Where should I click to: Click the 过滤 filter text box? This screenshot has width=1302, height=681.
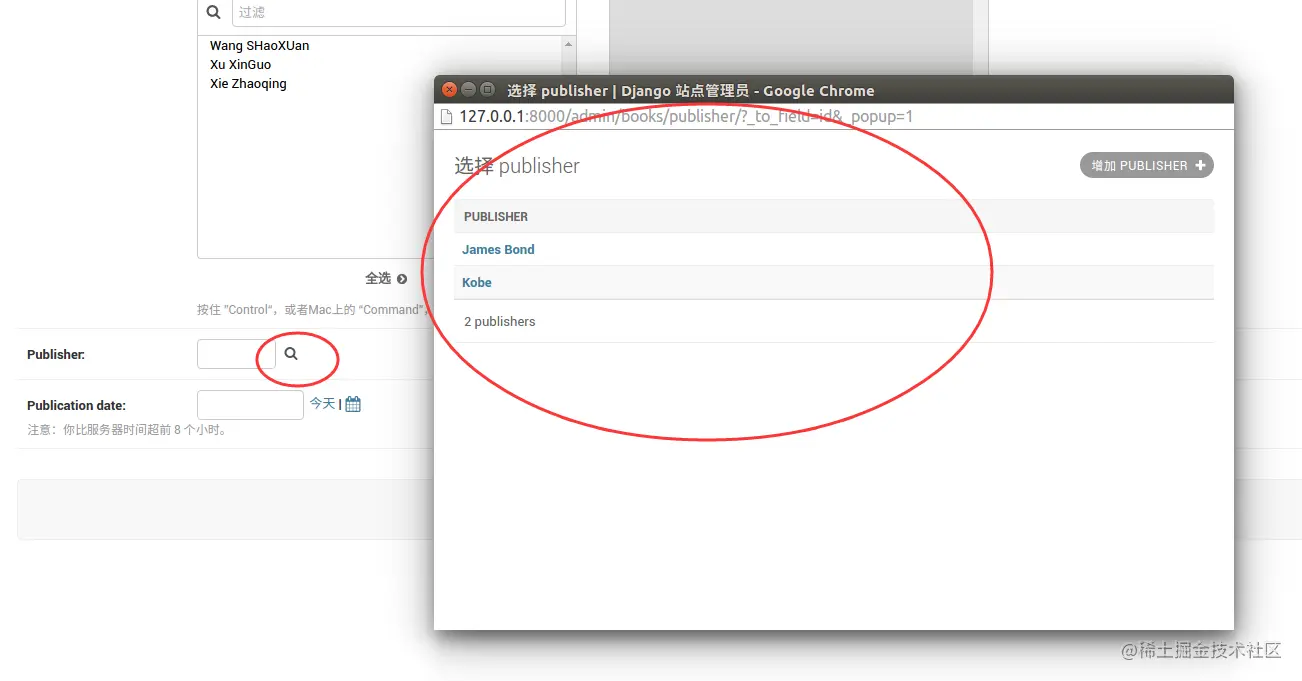click(x=399, y=12)
